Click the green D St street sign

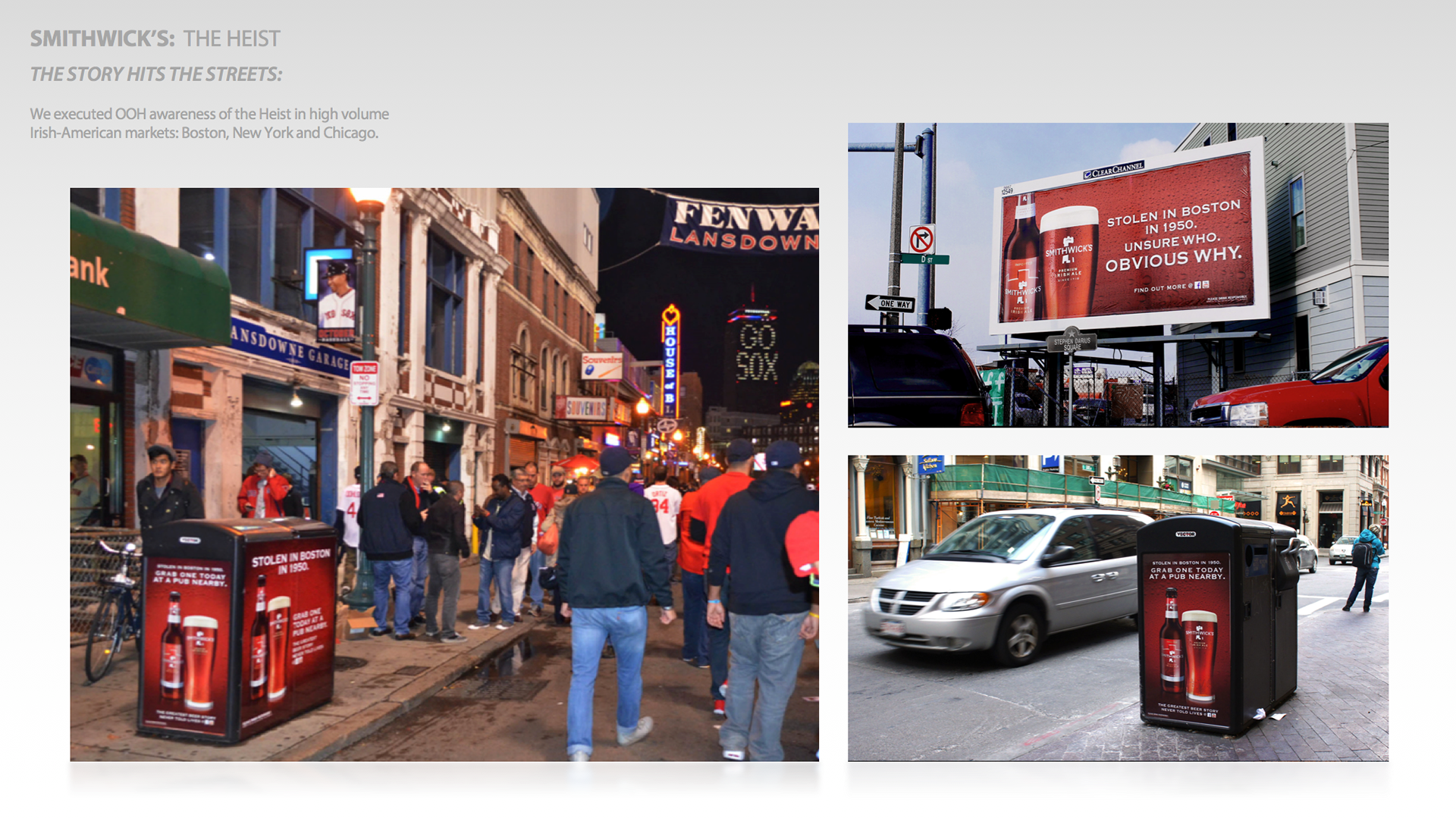coord(925,259)
